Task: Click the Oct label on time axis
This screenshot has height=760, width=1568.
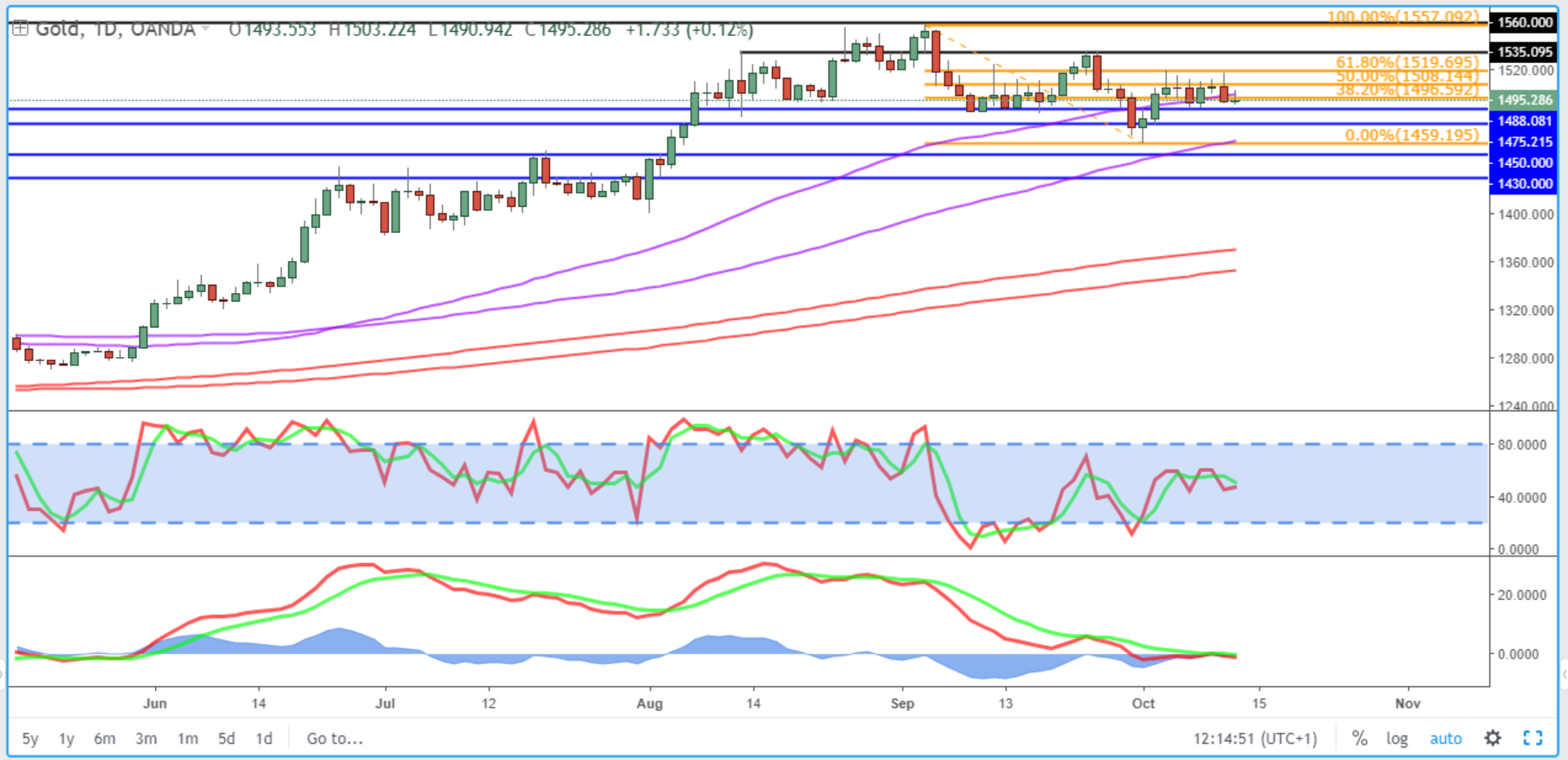Action: [x=1143, y=703]
